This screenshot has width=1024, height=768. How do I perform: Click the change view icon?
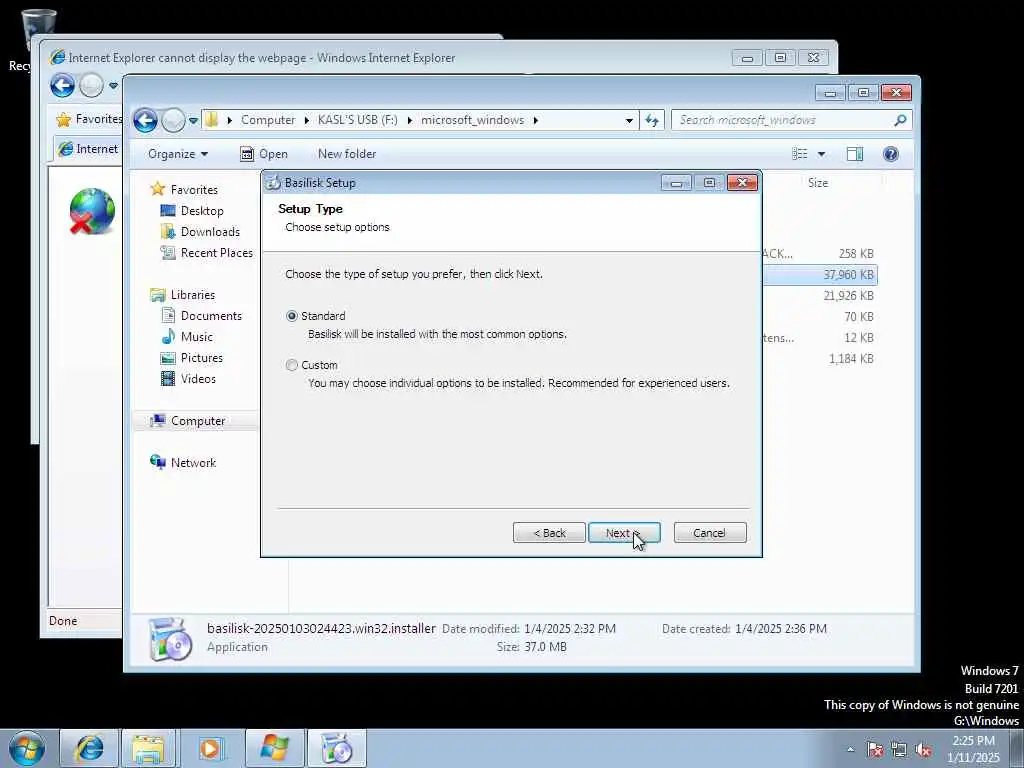point(800,154)
